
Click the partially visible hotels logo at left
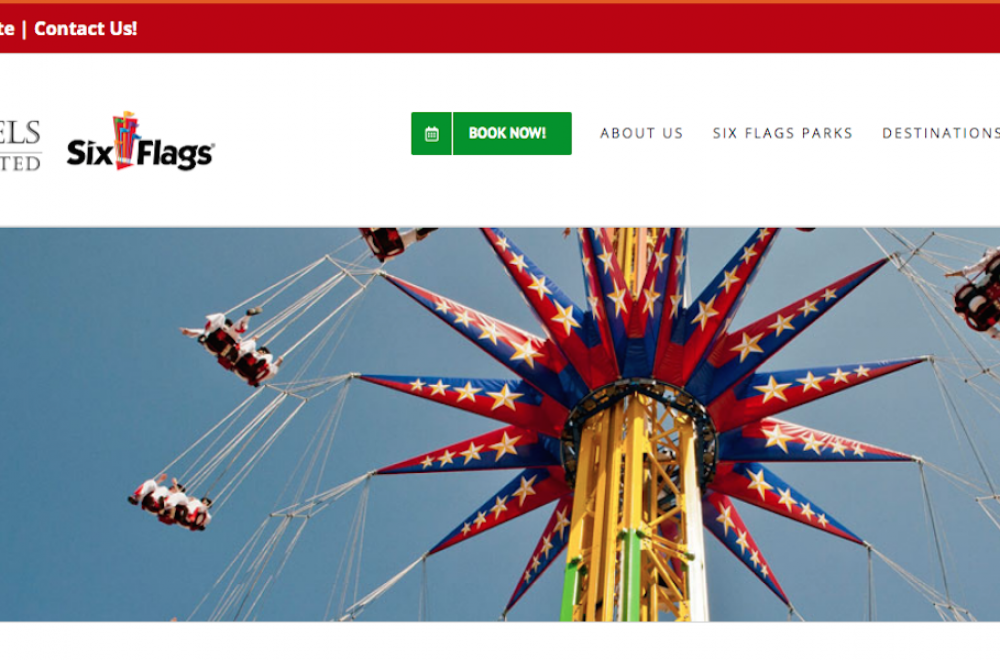click(20, 145)
